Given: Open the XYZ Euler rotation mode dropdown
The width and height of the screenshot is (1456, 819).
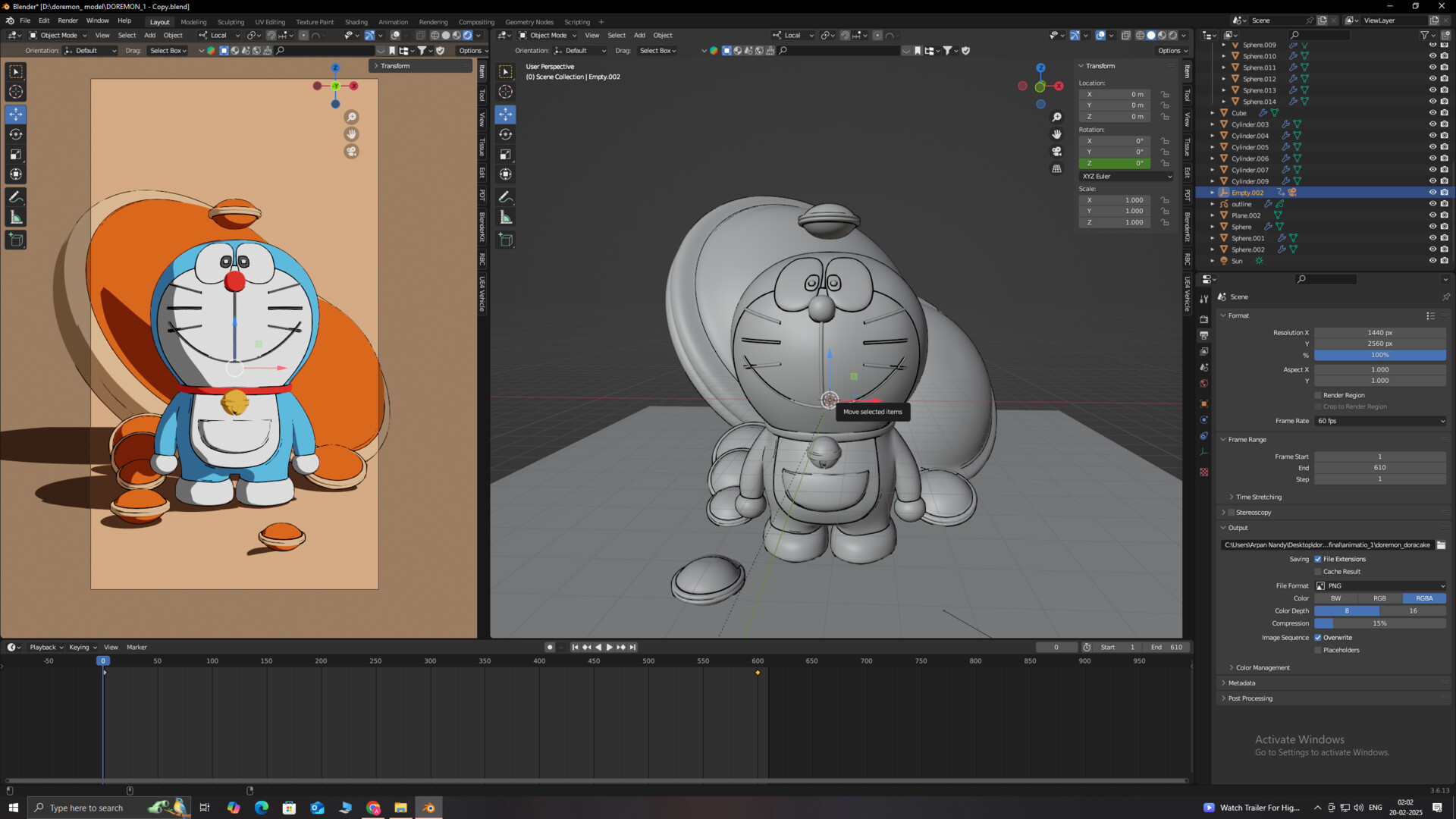Looking at the screenshot, I should [1126, 177].
